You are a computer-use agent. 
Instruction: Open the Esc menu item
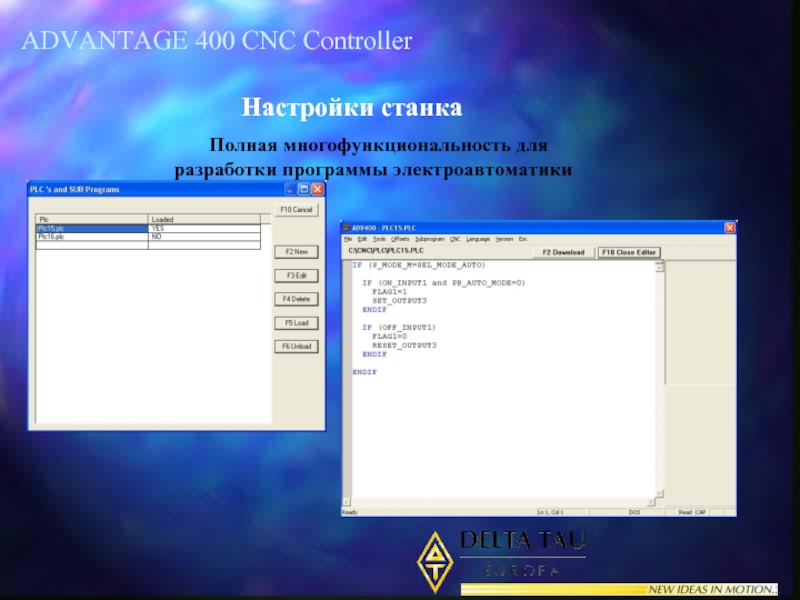click(523, 239)
